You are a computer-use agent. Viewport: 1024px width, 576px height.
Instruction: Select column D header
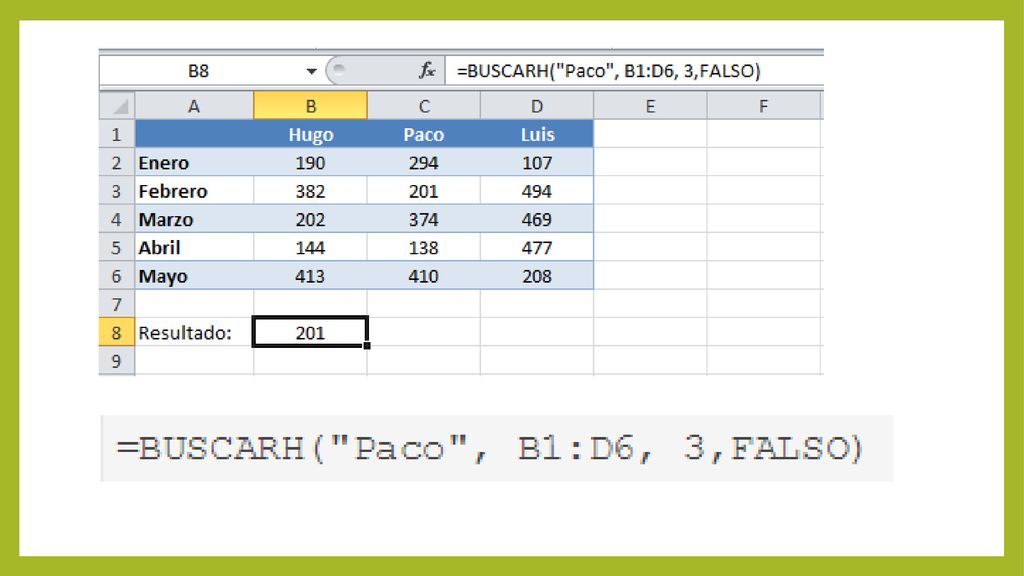point(537,106)
